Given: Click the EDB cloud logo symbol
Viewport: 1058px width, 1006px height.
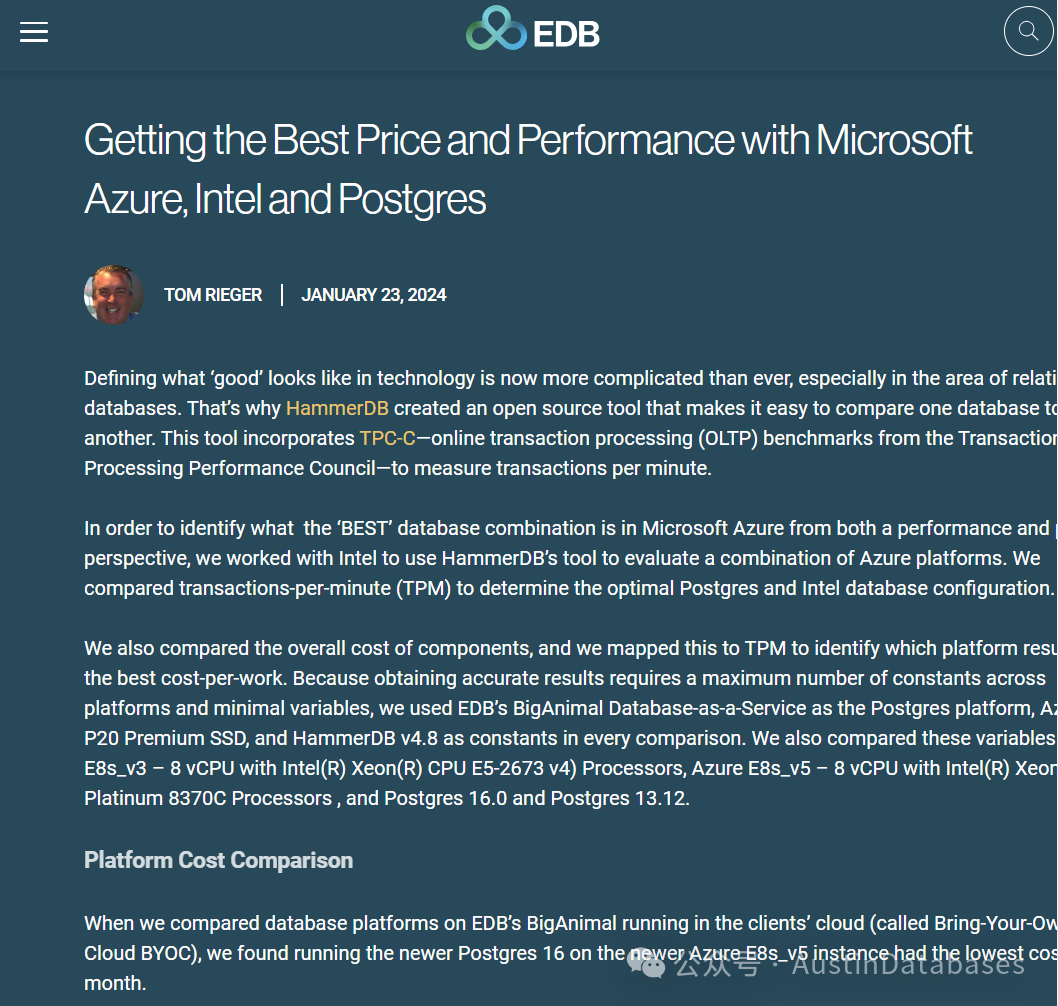Looking at the screenshot, I should click(x=496, y=28).
